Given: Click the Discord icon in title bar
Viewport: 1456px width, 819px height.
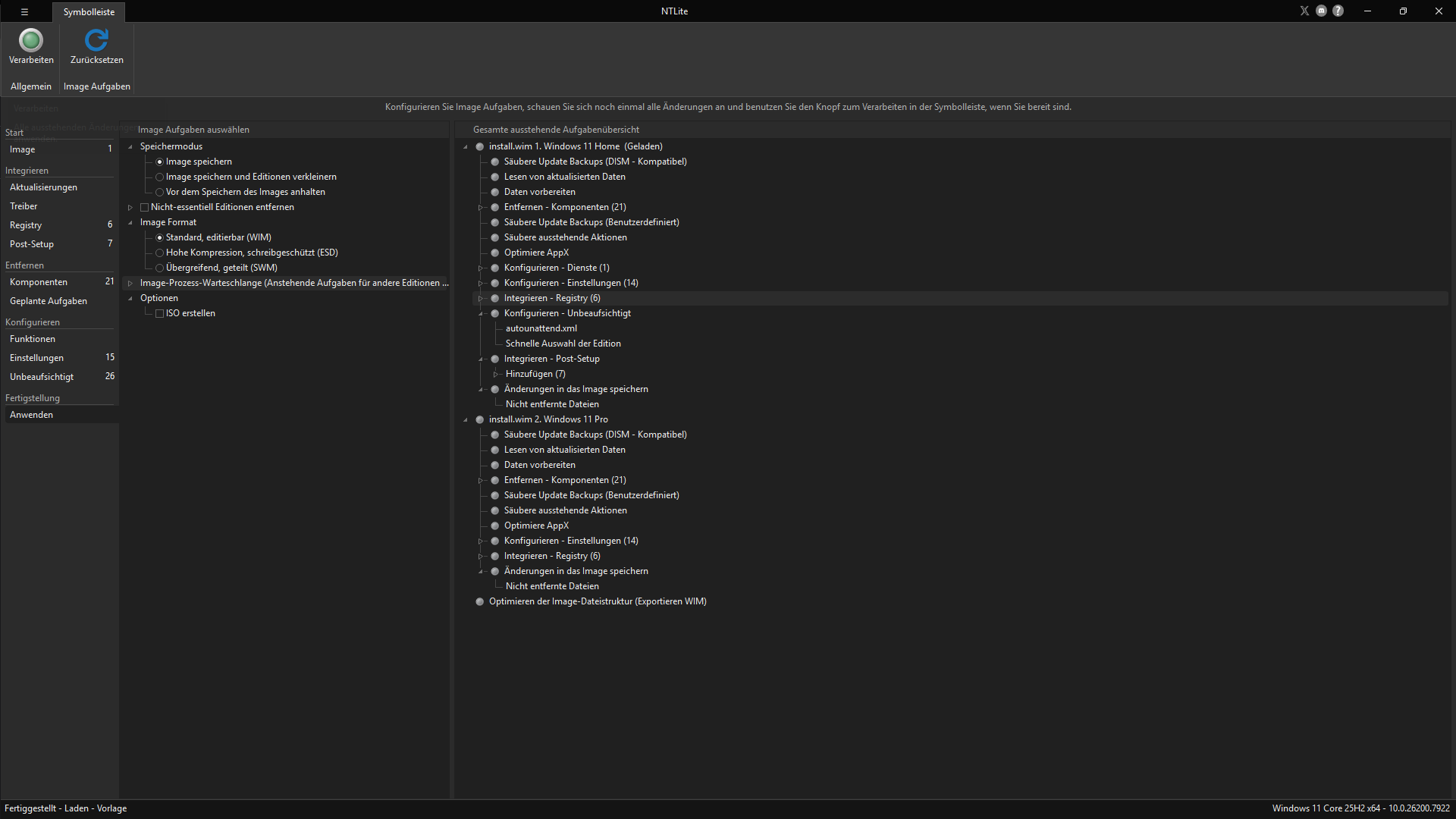Looking at the screenshot, I should tap(1321, 11).
